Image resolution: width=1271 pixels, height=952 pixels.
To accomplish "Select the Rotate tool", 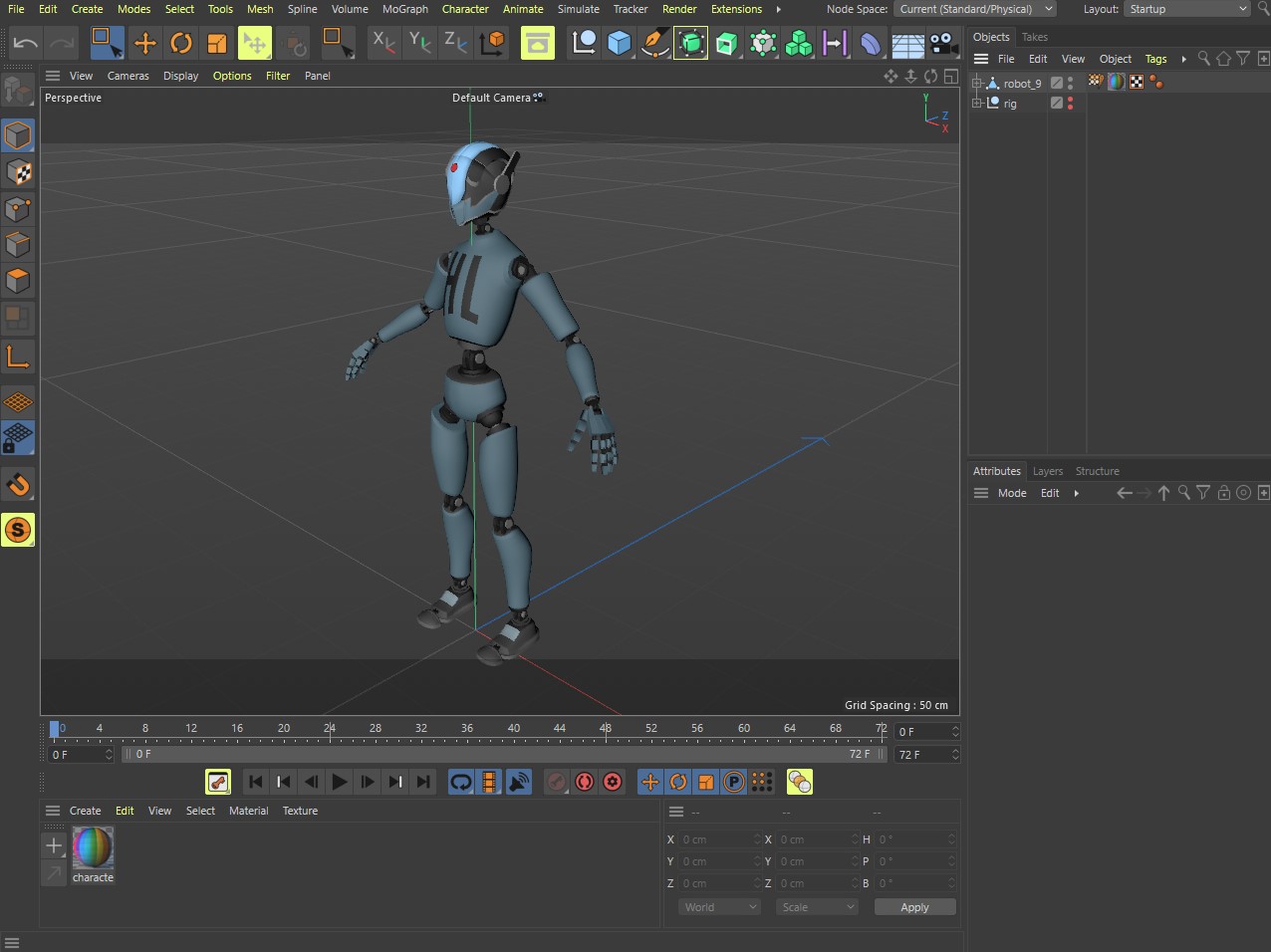I will pyautogui.click(x=180, y=43).
